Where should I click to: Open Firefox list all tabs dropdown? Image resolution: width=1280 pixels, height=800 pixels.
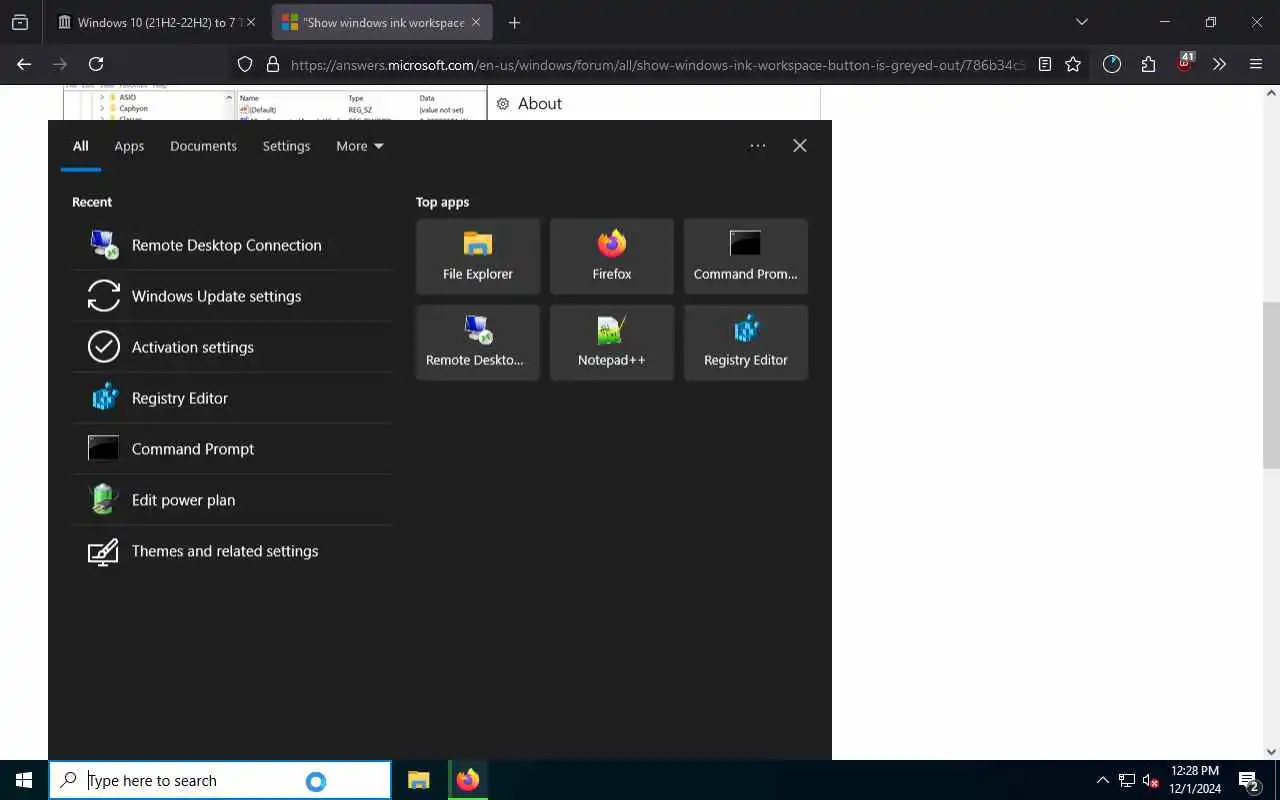[x=1081, y=22]
